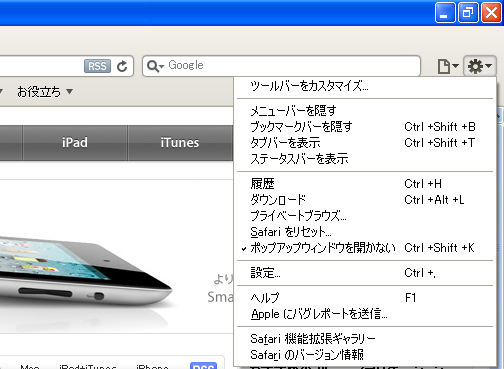
Task: Click the RSS button in address bar
Action: point(97,66)
